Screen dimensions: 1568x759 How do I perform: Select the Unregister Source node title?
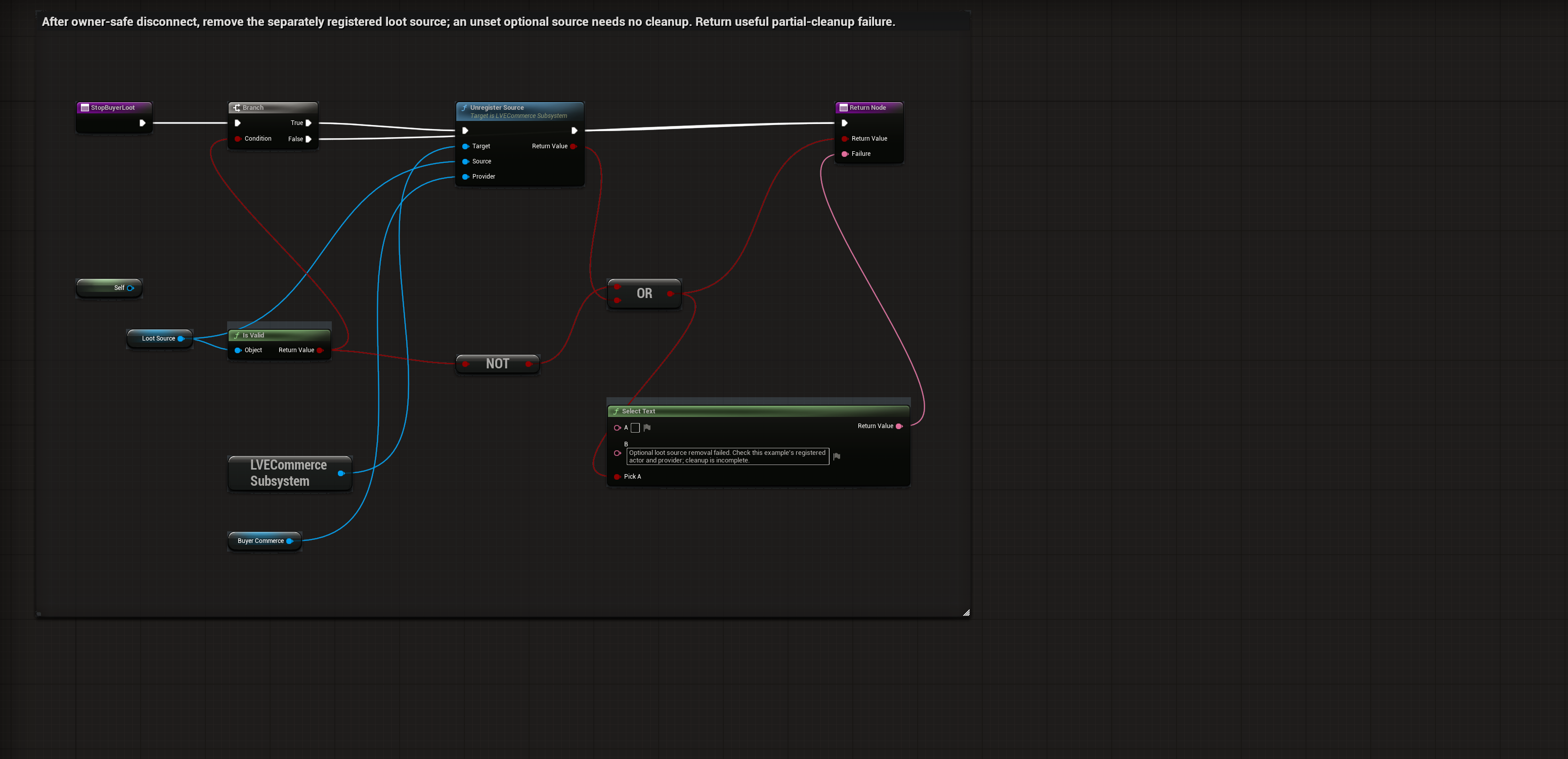(497, 108)
